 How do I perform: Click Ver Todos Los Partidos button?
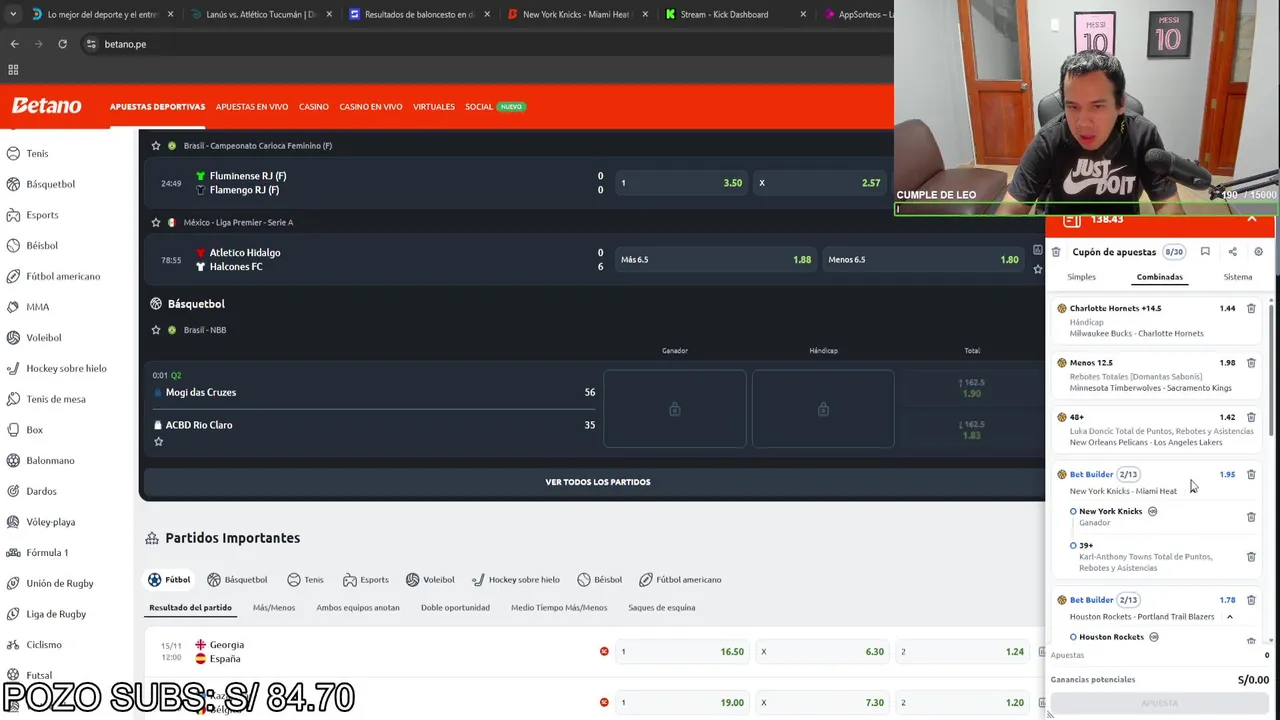598,482
